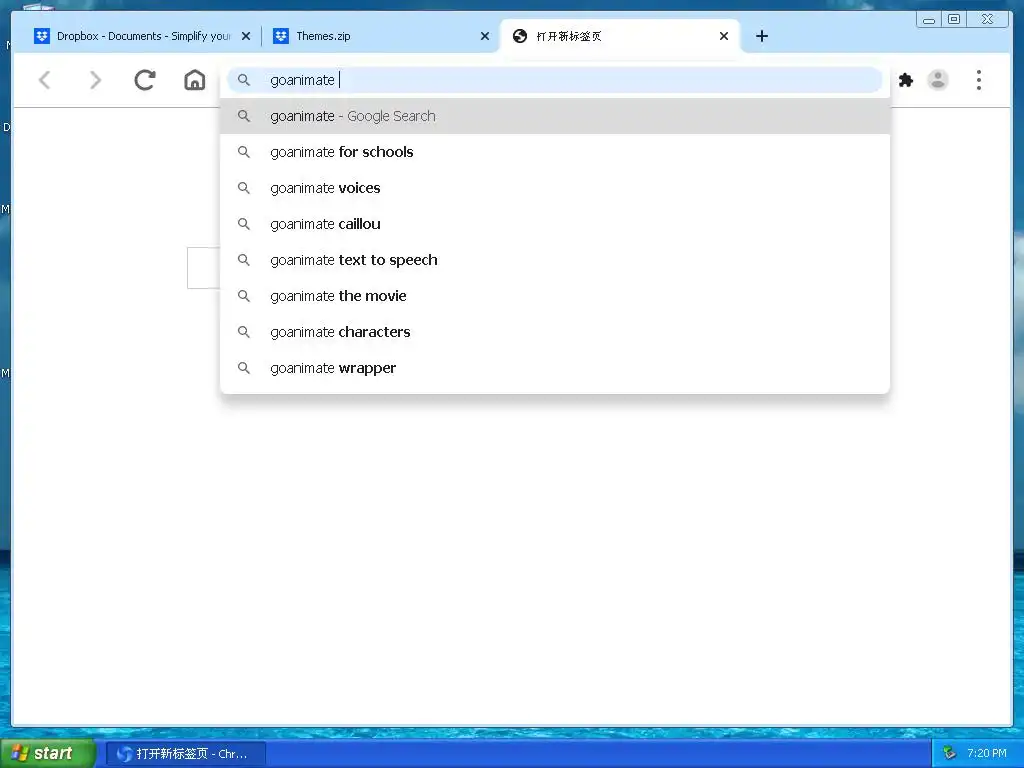
Task: Open the extensions puzzle icon
Action: tap(906, 80)
